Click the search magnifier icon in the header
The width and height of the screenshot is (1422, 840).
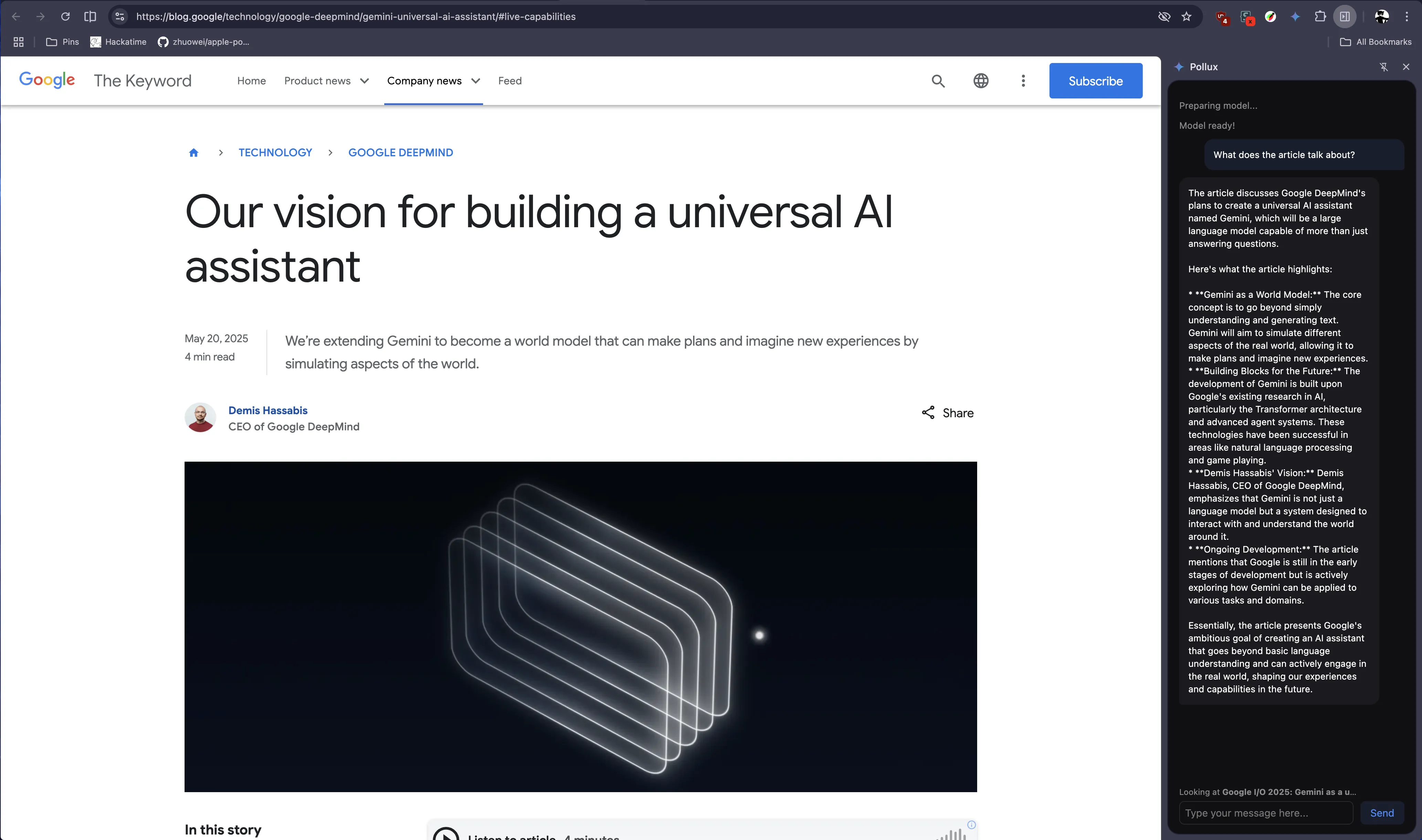938,81
